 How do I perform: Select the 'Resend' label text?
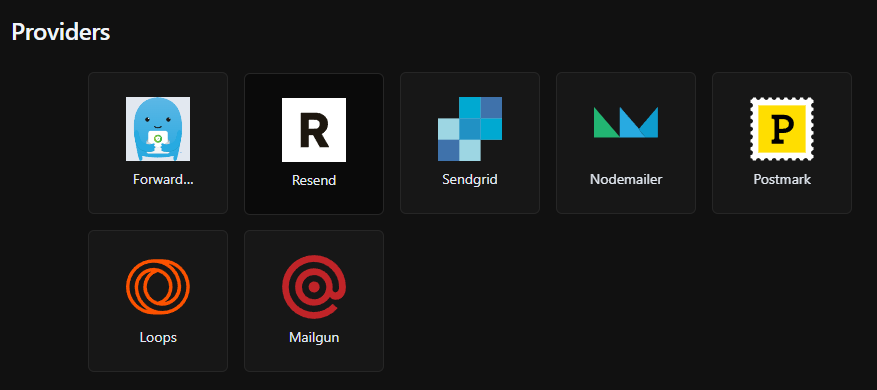314,180
